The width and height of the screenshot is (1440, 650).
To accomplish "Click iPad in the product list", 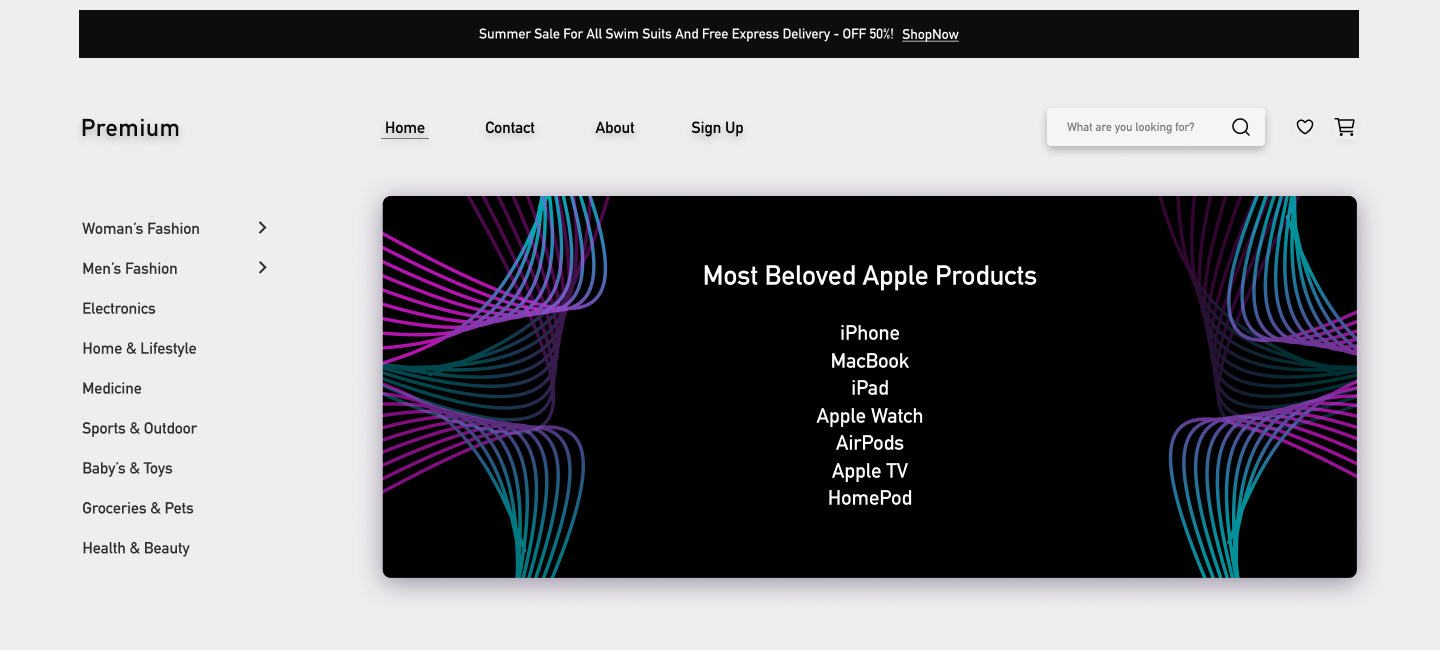I will coord(870,388).
